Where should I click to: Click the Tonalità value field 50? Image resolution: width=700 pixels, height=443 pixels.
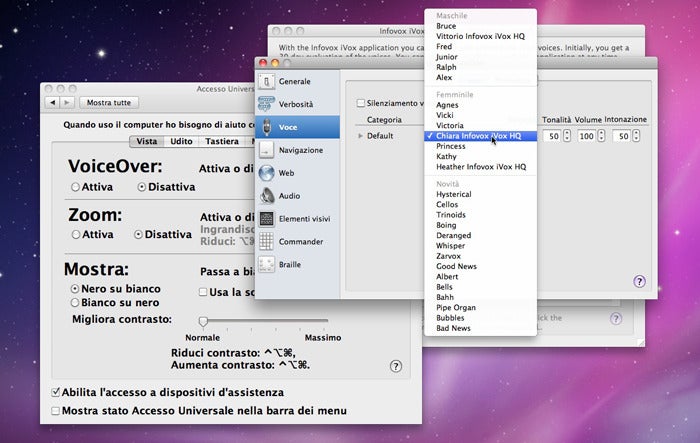(552, 136)
